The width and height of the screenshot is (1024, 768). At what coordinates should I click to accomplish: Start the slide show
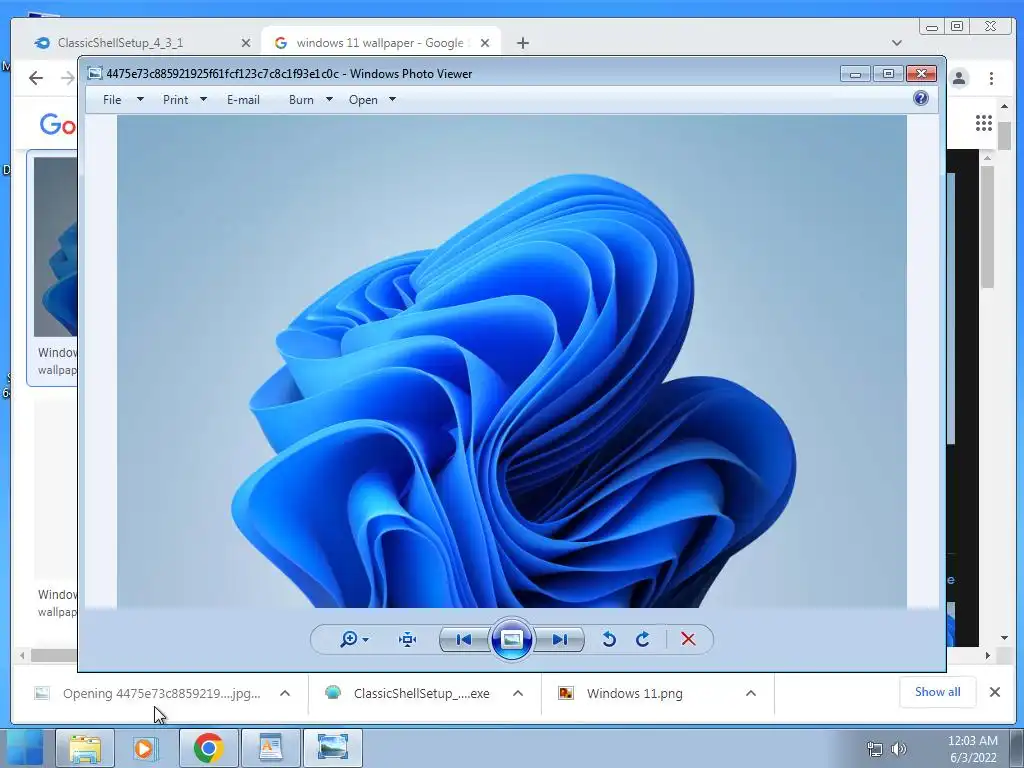[511, 639]
